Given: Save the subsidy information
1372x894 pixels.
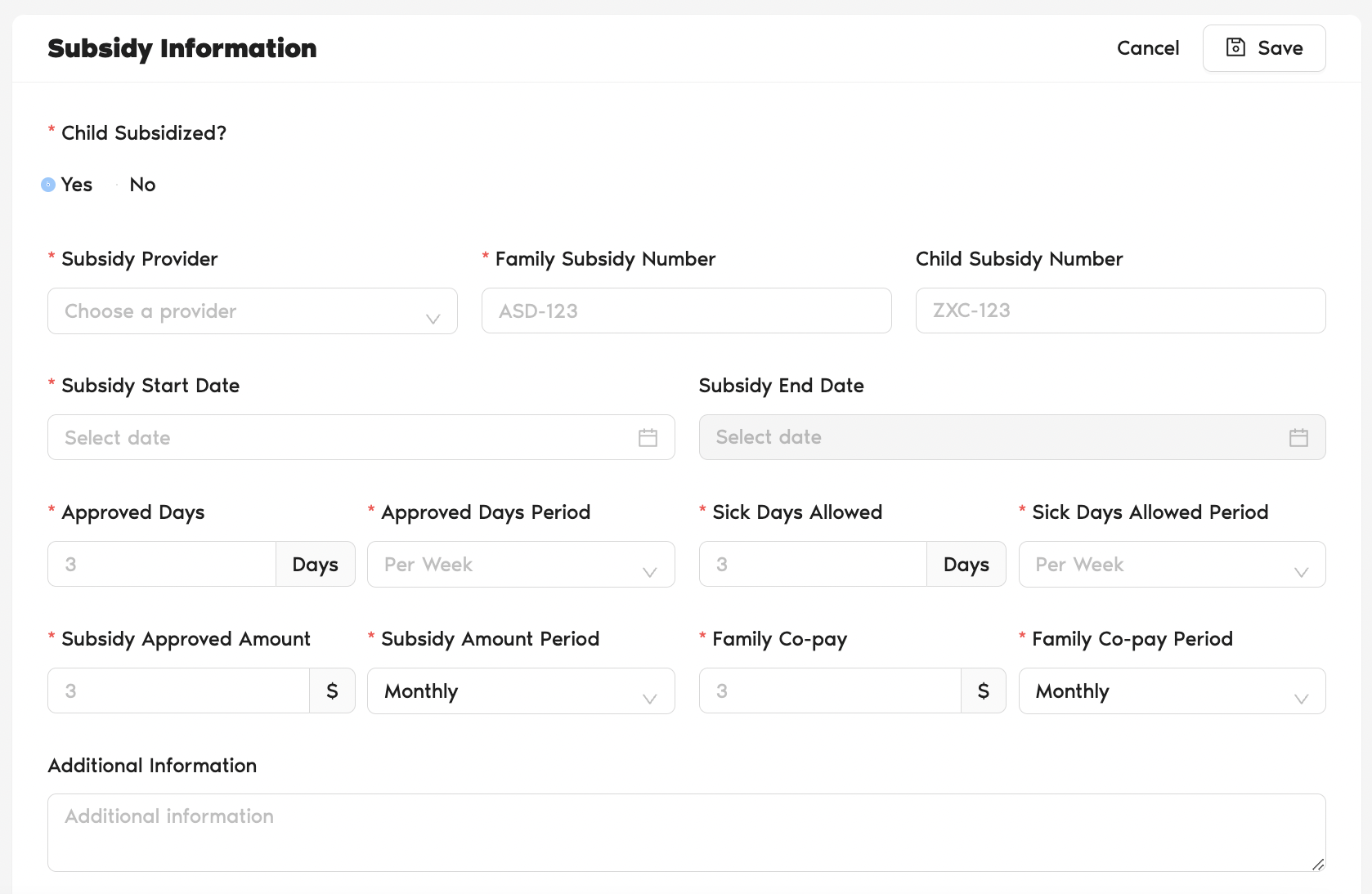Looking at the screenshot, I should [x=1264, y=48].
